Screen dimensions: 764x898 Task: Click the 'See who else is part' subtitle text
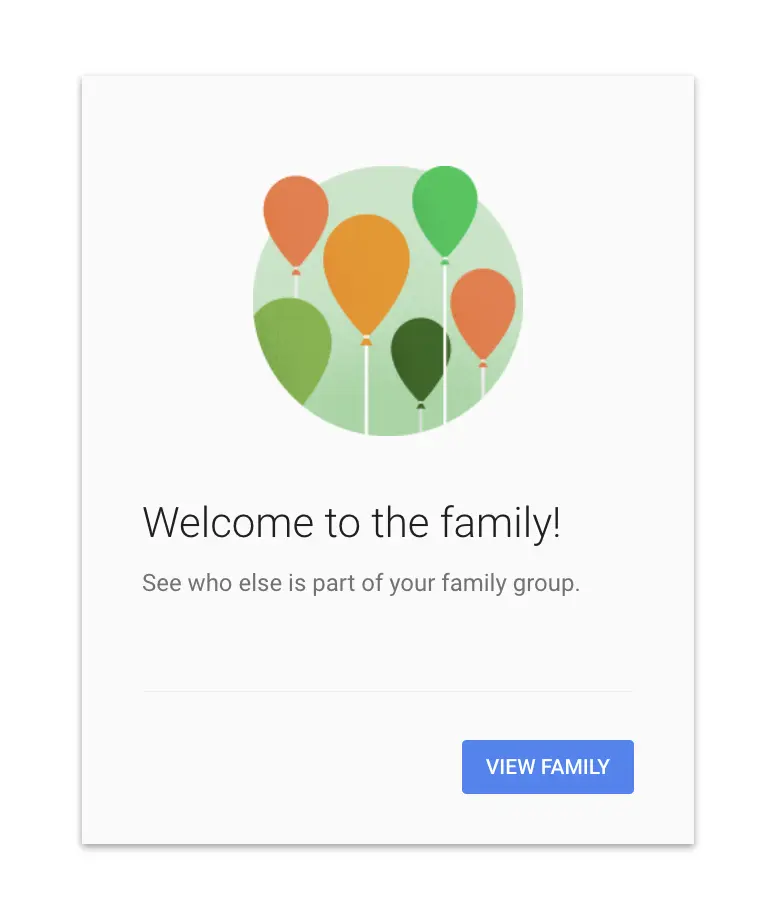pos(361,583)
